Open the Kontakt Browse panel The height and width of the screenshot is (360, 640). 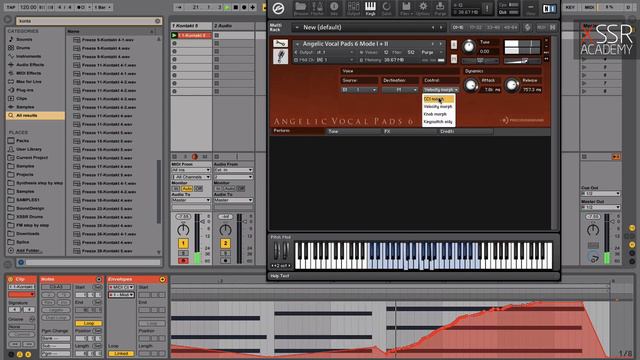[301, 8]
